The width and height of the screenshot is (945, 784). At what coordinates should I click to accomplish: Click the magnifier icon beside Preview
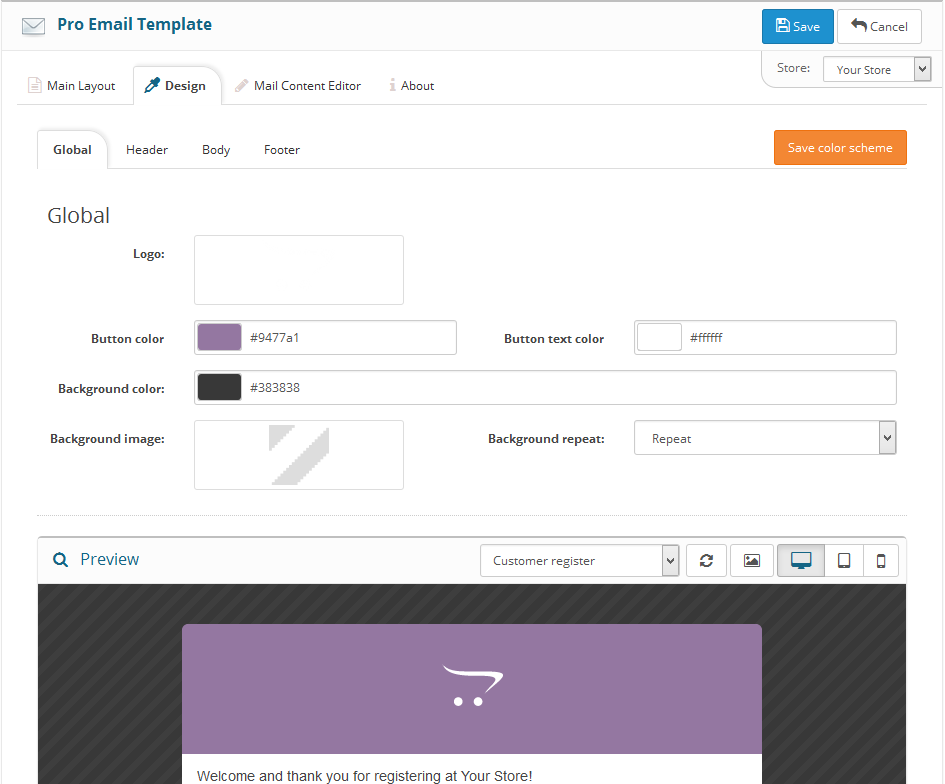pos(61,560)
